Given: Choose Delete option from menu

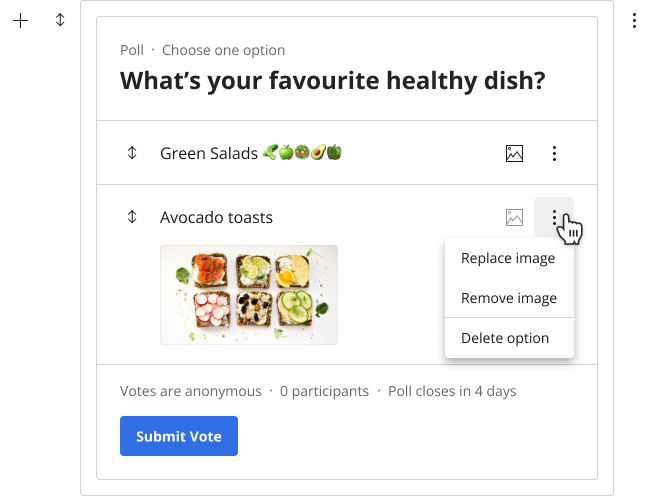Looking at the screenshot, I should tap(505, 338).
